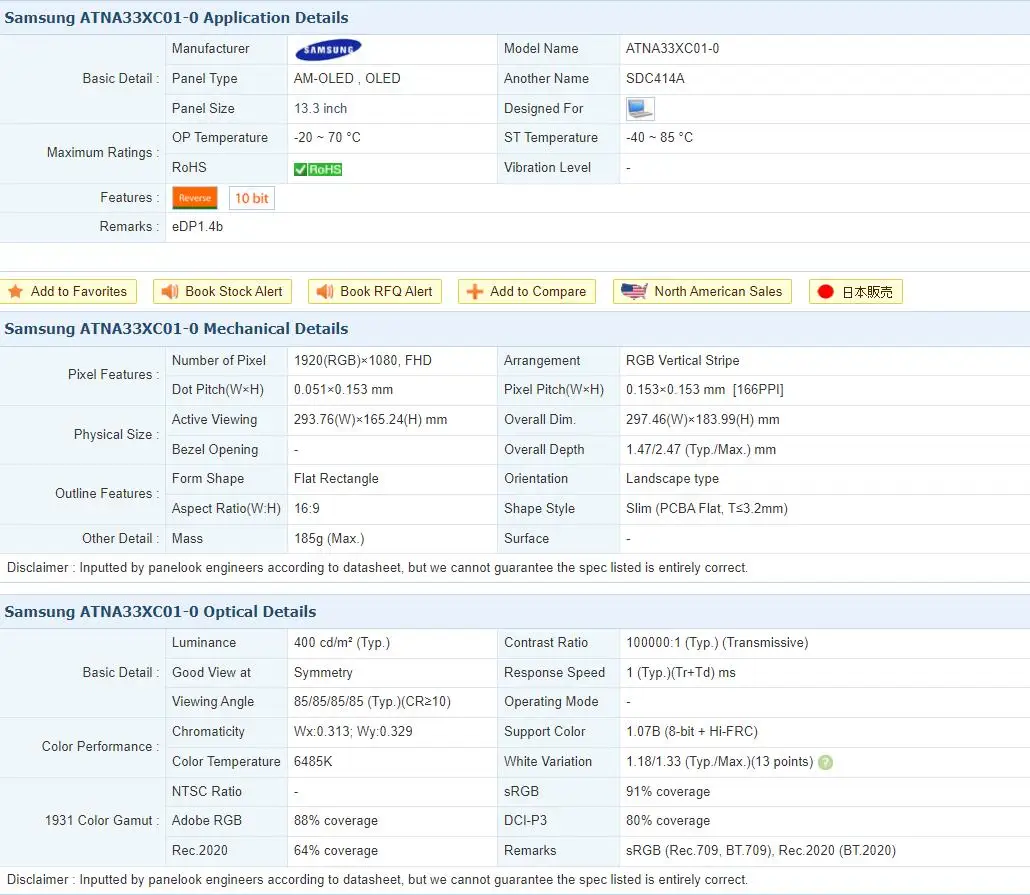Click the 0.153×0.153 mm [166PPI] value
Image resolution: width=1030 pixels, height=895 pixels.
click(x=704, y=390)
